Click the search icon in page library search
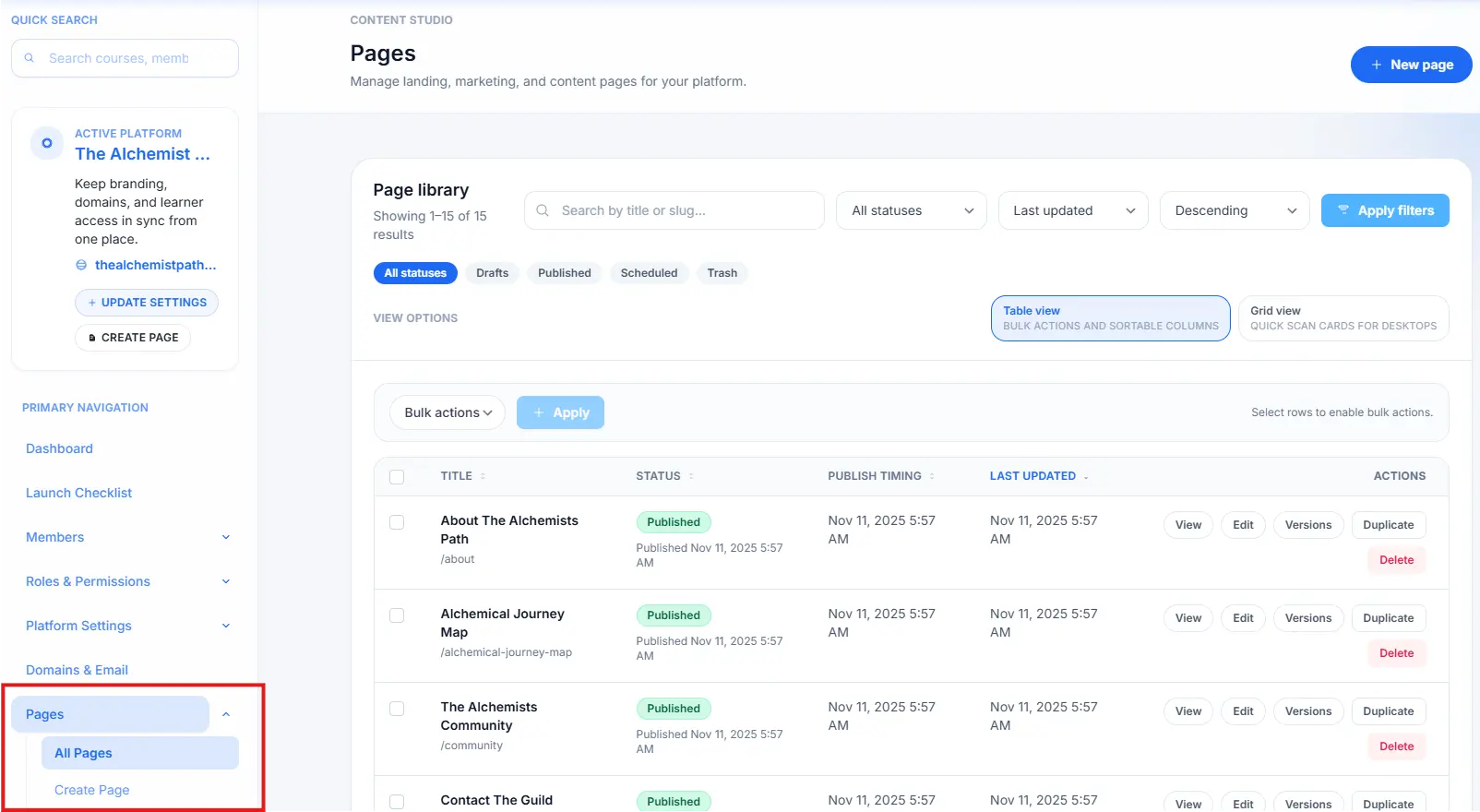This screenshot has width=1480, height=812. pos(543,210)
